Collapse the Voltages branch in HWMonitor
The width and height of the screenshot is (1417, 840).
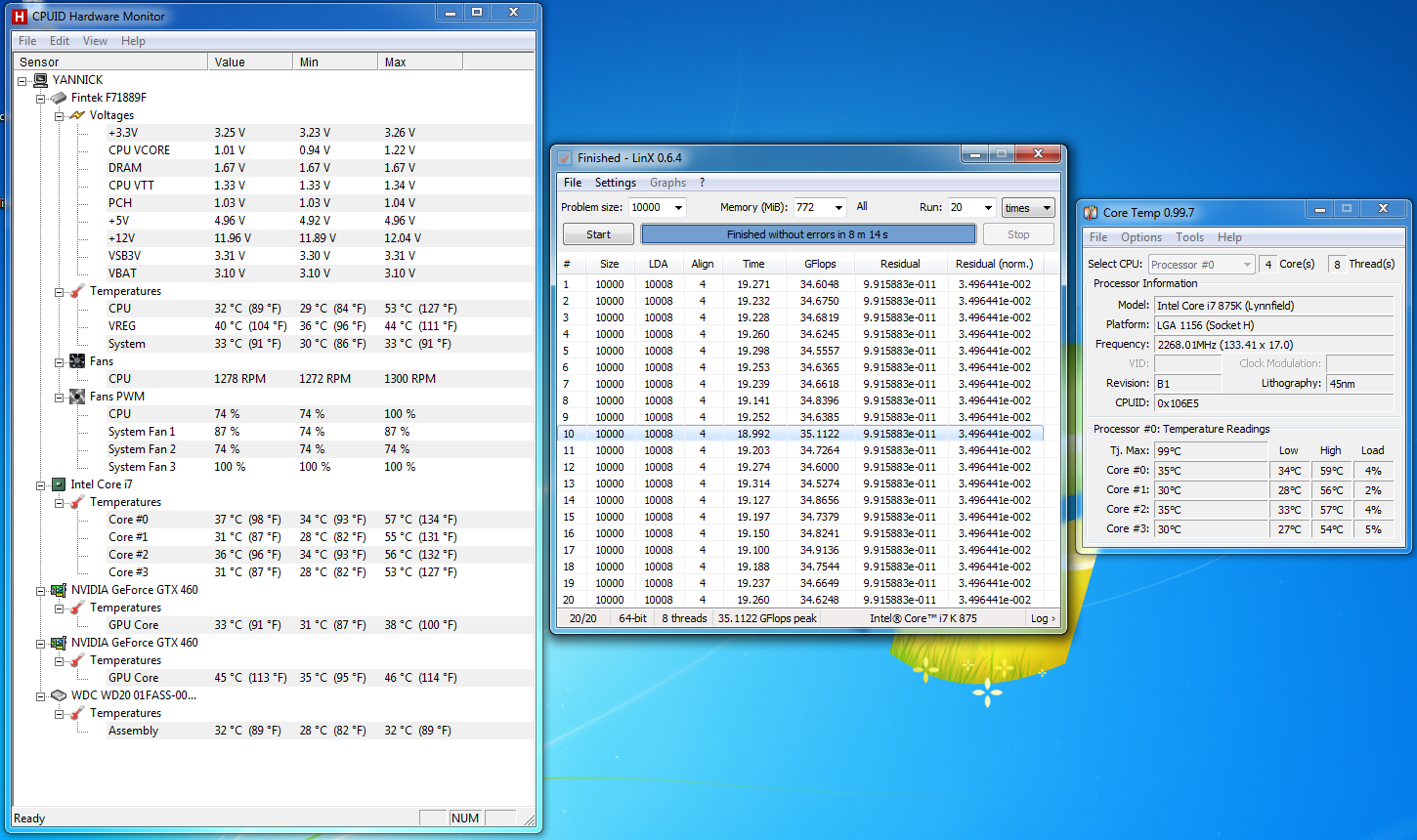click(60, 114)
